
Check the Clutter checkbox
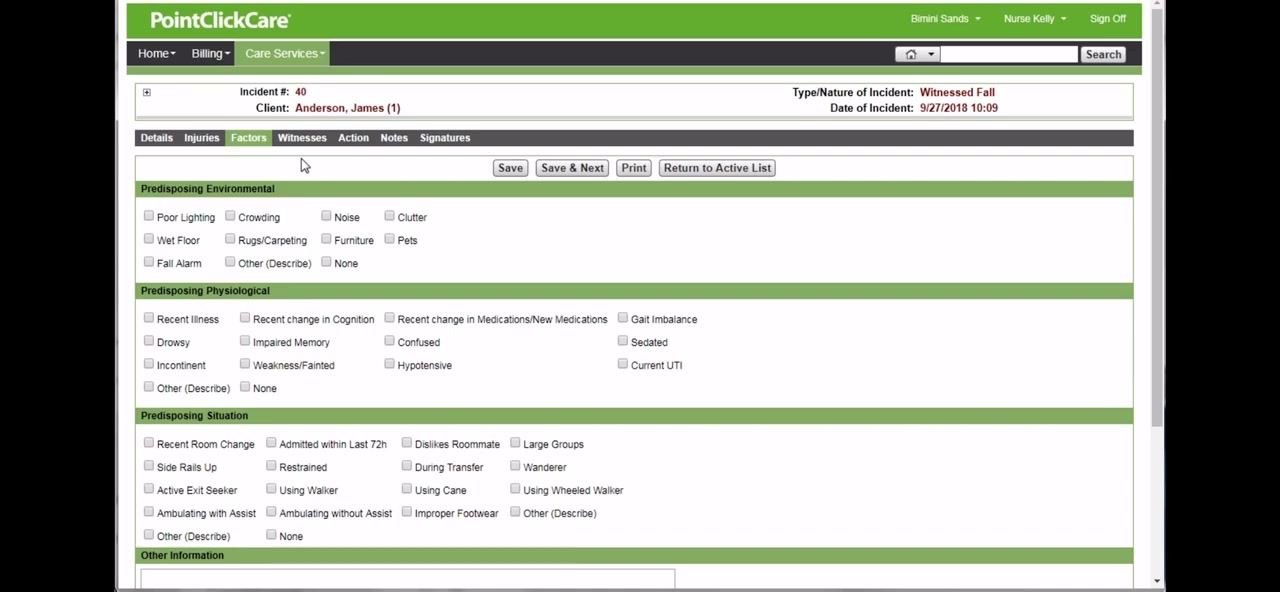point(390,216)
